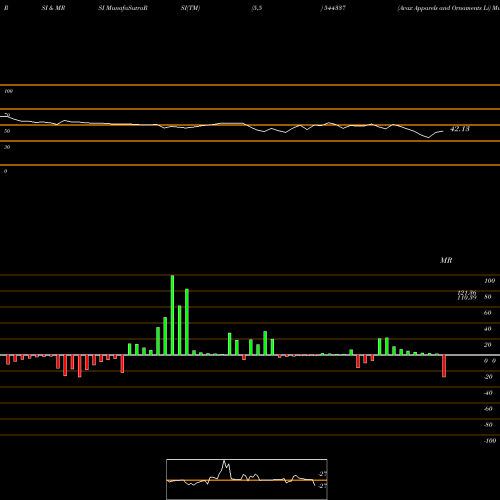This screenshot has height=500, width=500.
Task: Click the '-60' label on the MR axis
Action: coord(488,409)
